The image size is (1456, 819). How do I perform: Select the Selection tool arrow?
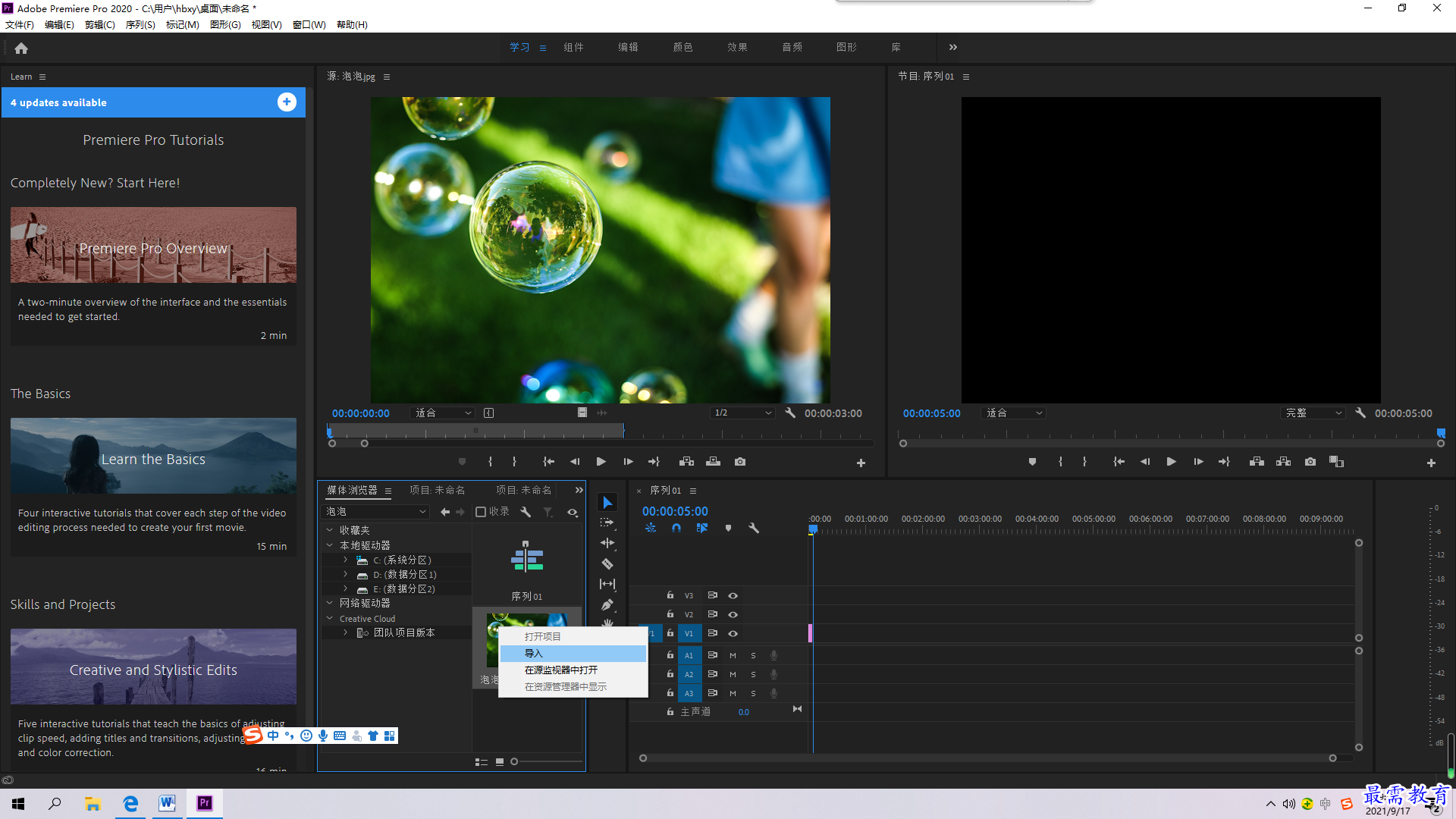(607, 502)
